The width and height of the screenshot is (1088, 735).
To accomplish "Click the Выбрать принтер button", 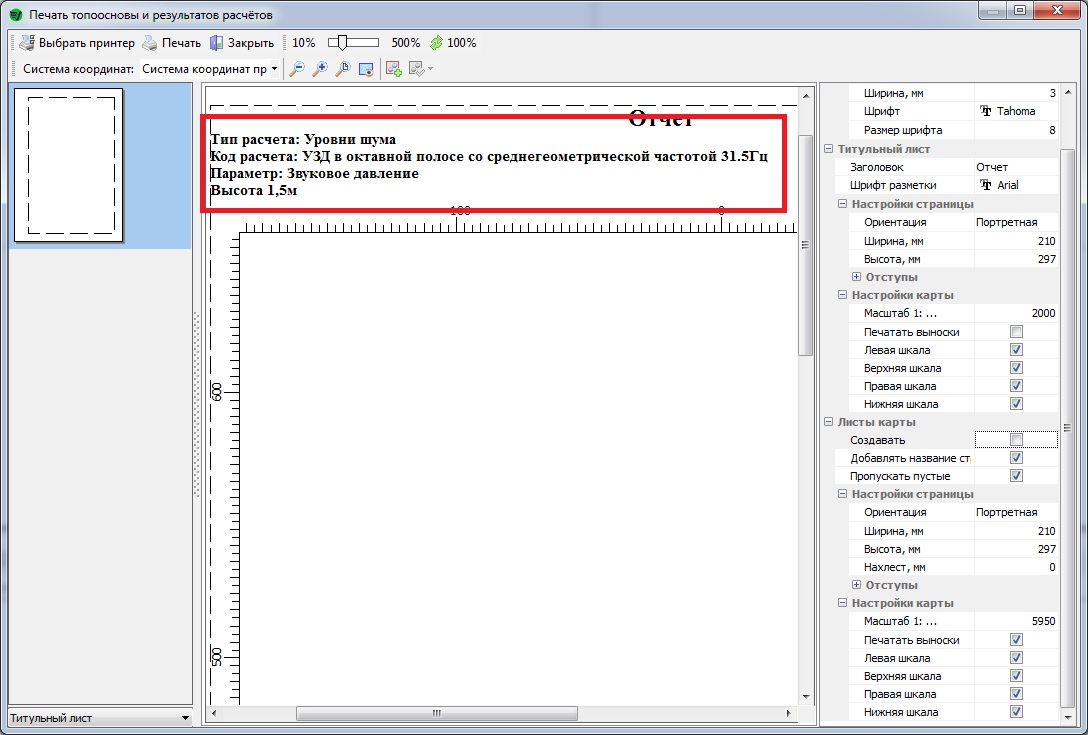I will pyautogui.click(x=76, y=43).
